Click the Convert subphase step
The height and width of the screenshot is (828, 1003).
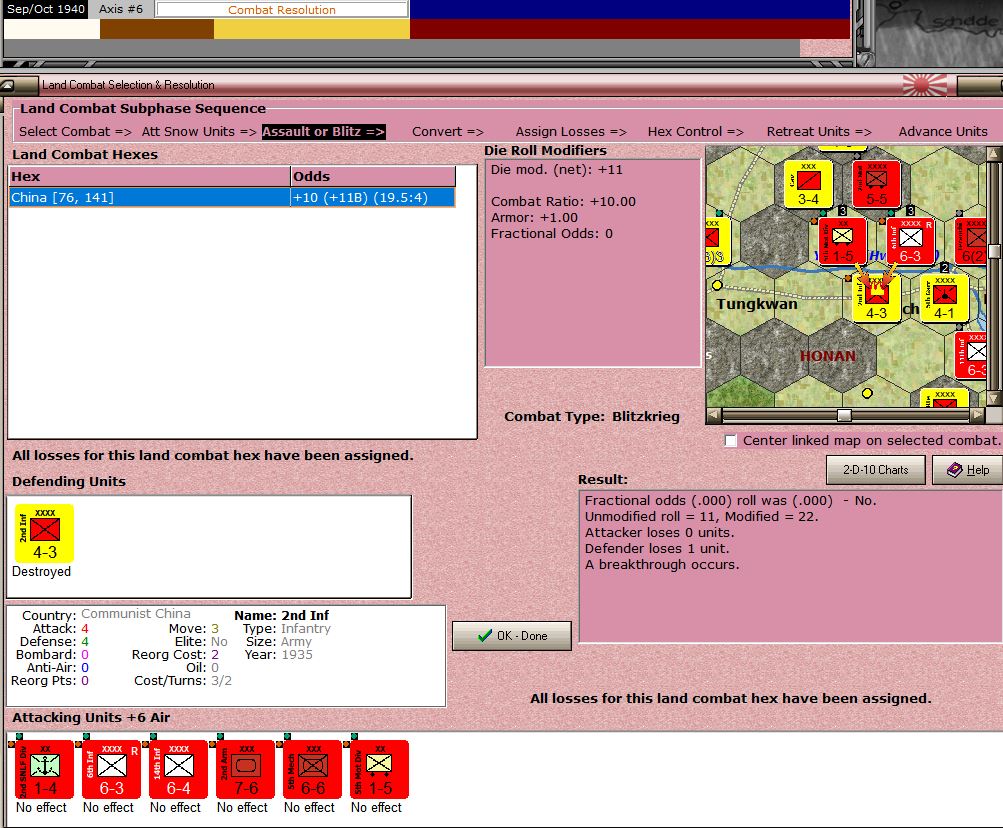pyautogui.click(x=448, y=131)
